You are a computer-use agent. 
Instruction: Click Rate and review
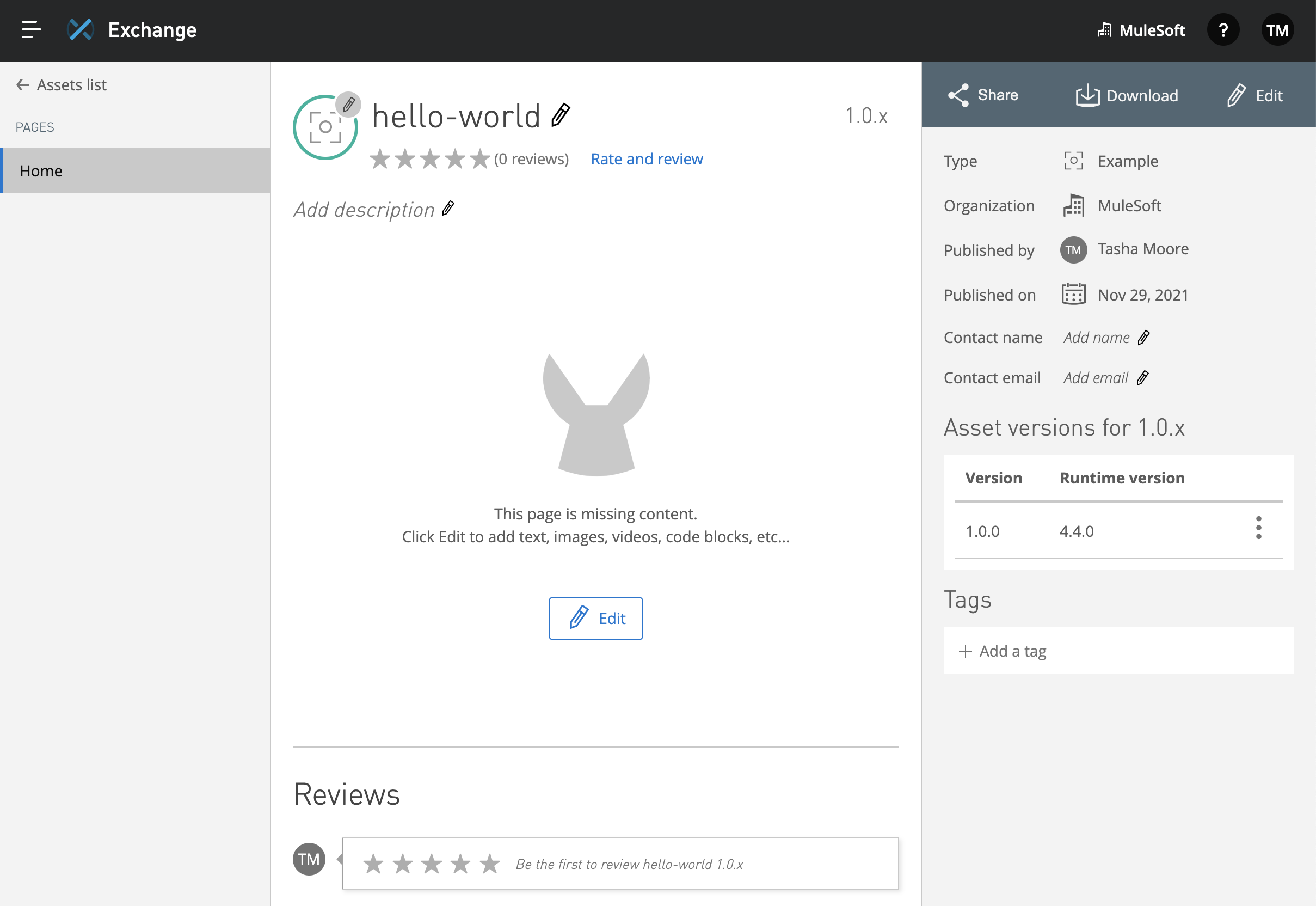click(x=647, y=159)
